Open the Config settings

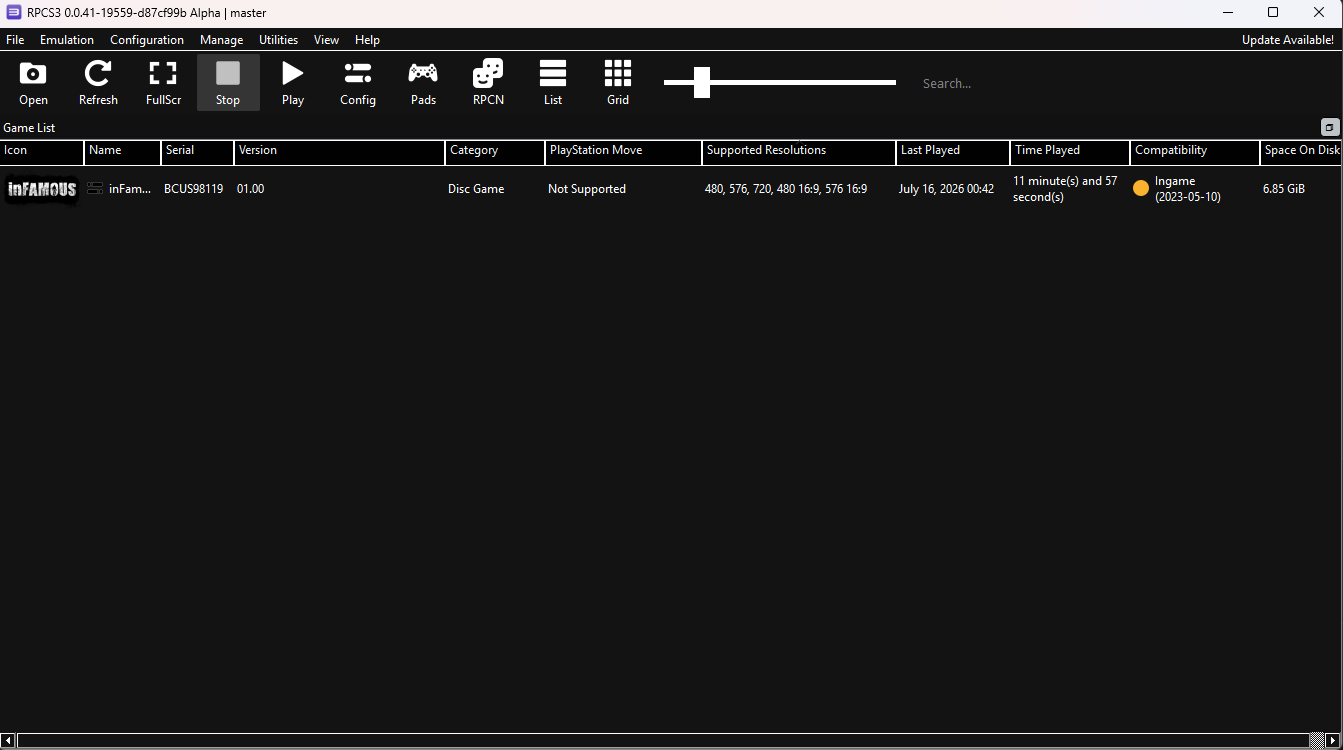(358, 82)
